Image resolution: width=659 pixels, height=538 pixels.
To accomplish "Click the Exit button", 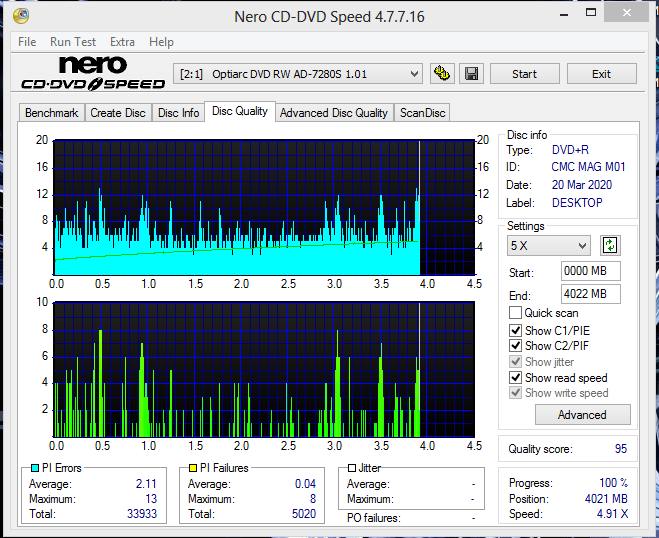I will (x=601, y=74).
